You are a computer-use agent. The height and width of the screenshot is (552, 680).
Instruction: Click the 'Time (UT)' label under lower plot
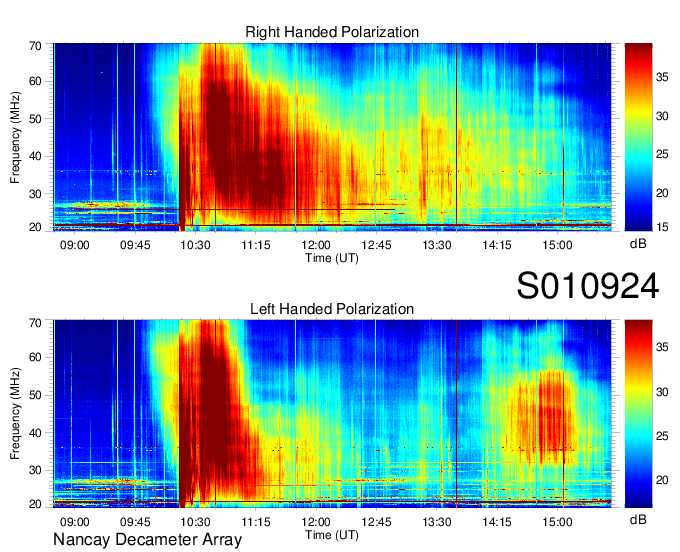pyautogui.click(x=332, y=535)
